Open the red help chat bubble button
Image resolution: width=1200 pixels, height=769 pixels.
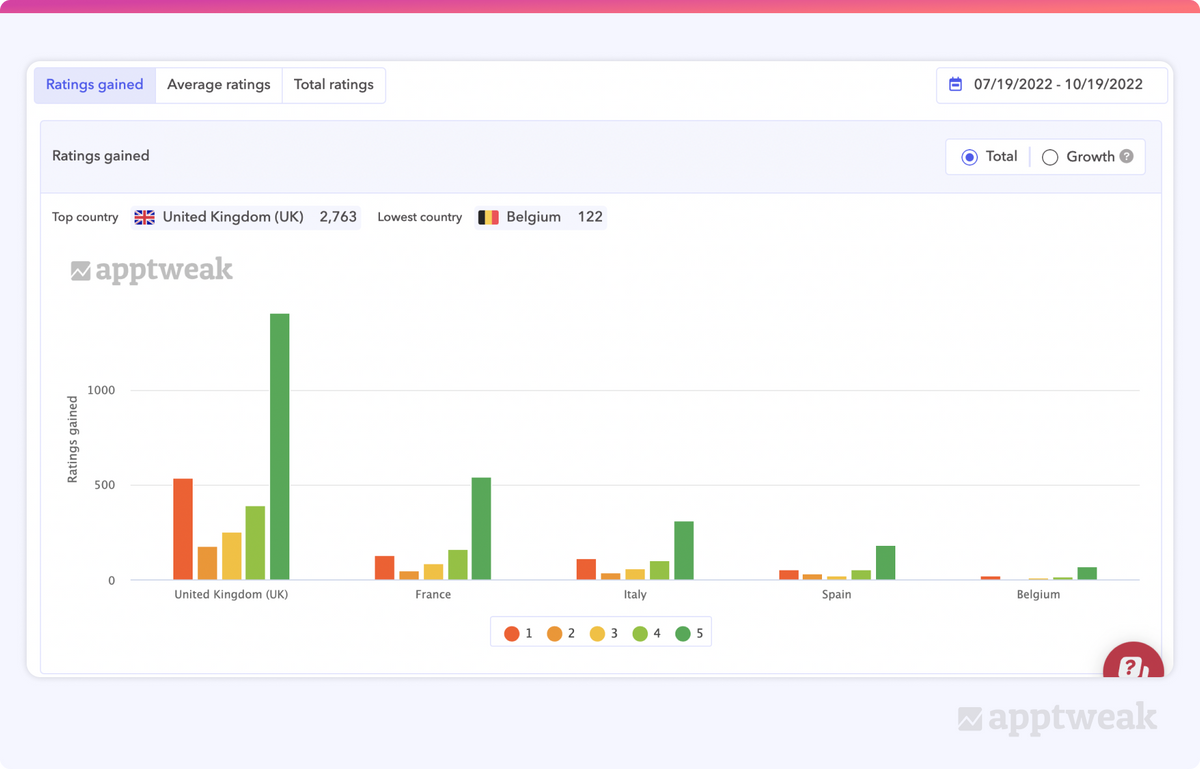(x=1133, y=662)
